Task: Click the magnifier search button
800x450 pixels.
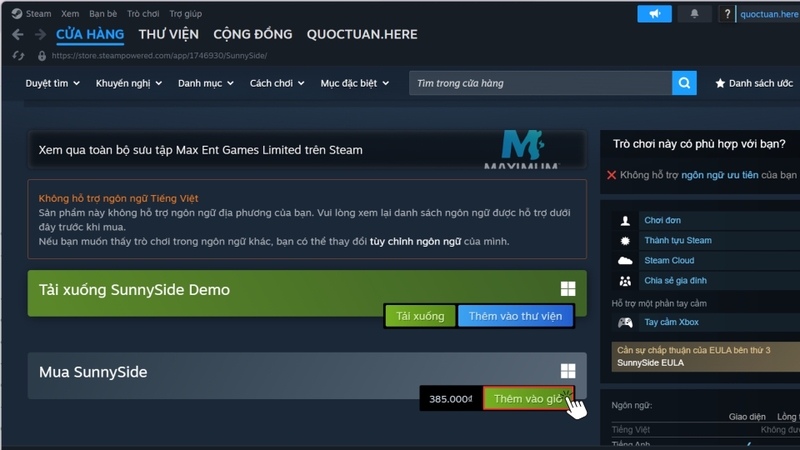Action: [x=684, y=83]
